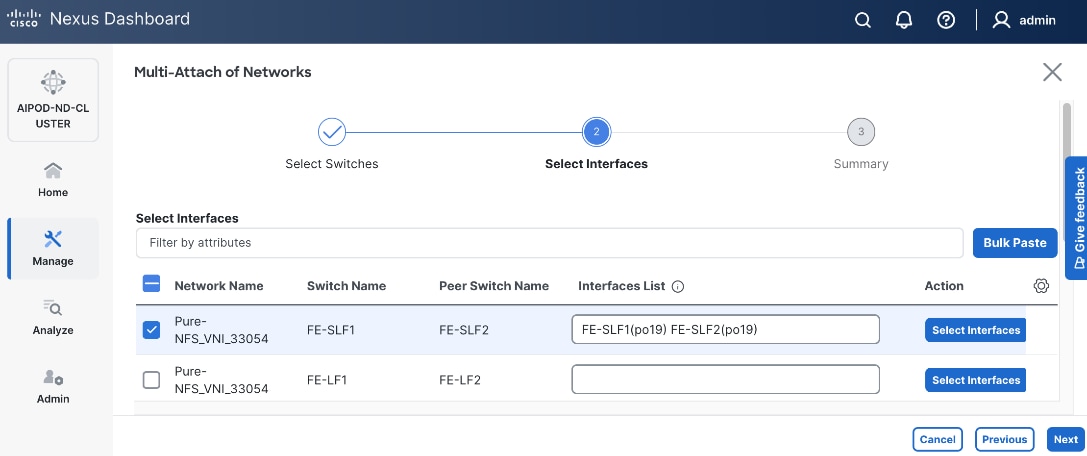Open the Manage sidebar section

click(x=53, y=249)
